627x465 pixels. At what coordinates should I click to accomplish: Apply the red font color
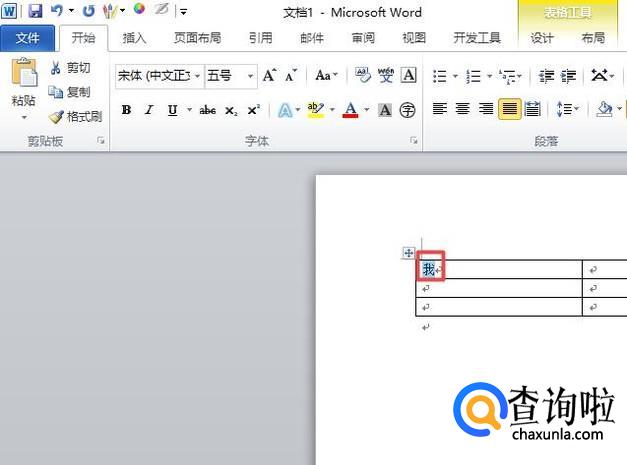[x=350, y=110]
